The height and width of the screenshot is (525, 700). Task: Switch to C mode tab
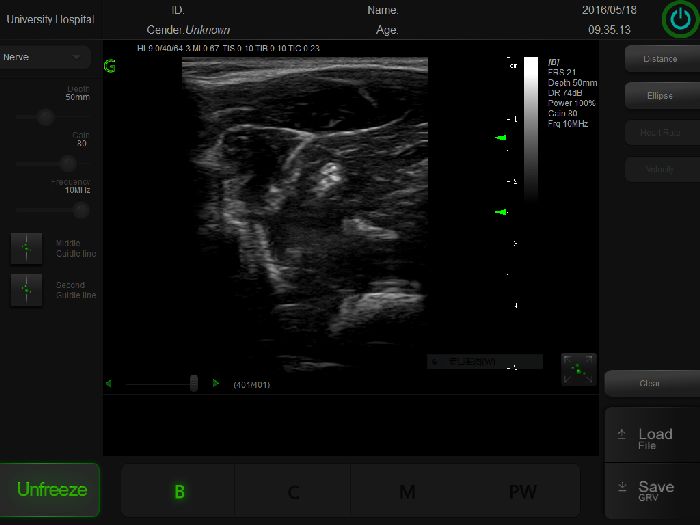point(293,491)
